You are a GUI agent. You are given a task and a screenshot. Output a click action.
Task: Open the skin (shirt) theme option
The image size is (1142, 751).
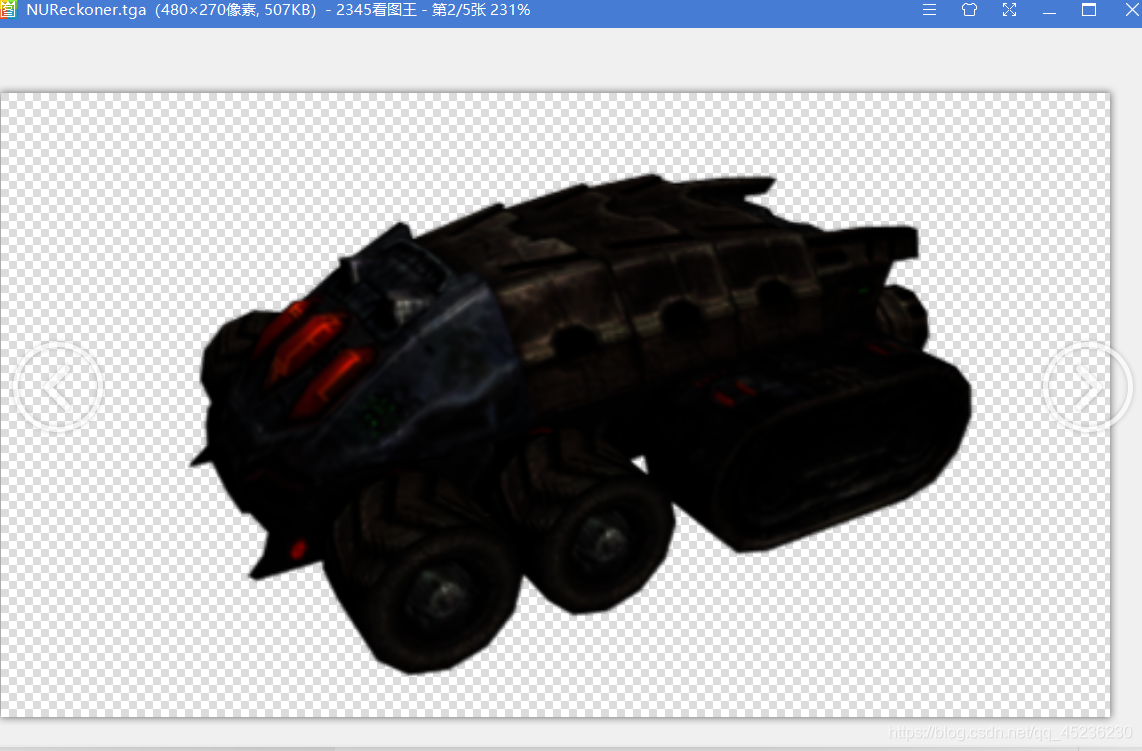[969, 10]
